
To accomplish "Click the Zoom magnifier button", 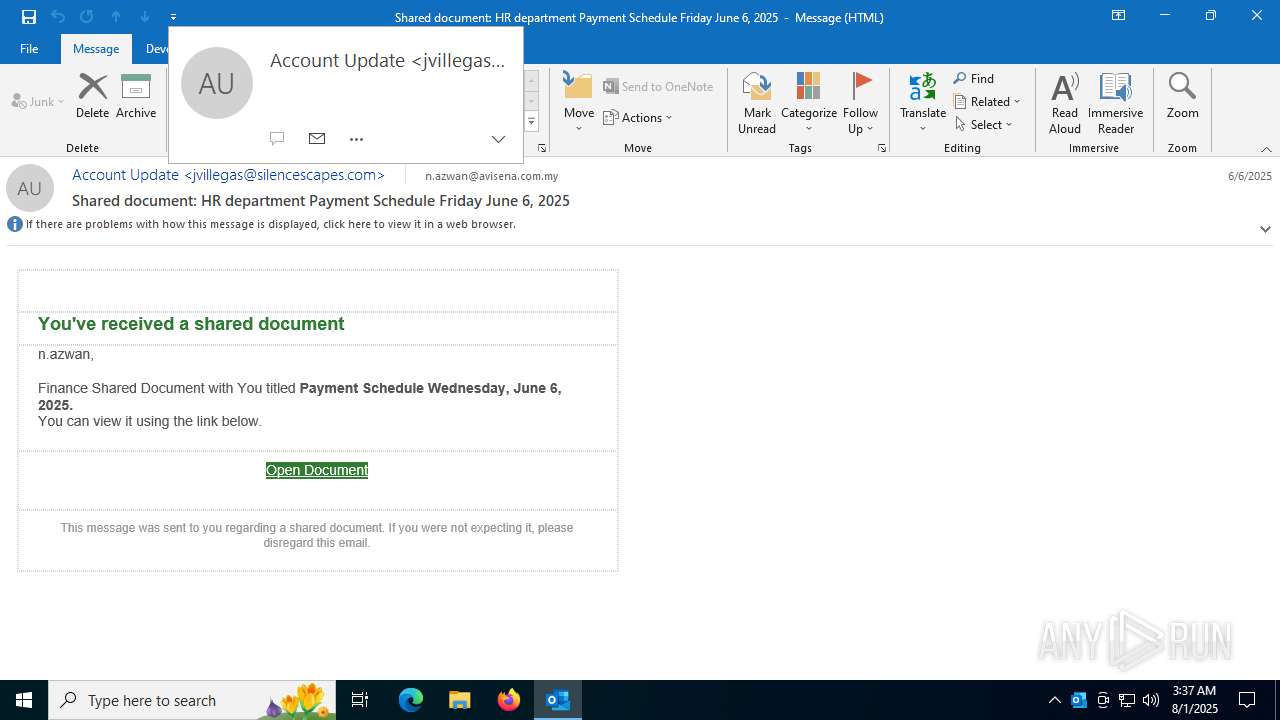I will tap(1182, 96).
